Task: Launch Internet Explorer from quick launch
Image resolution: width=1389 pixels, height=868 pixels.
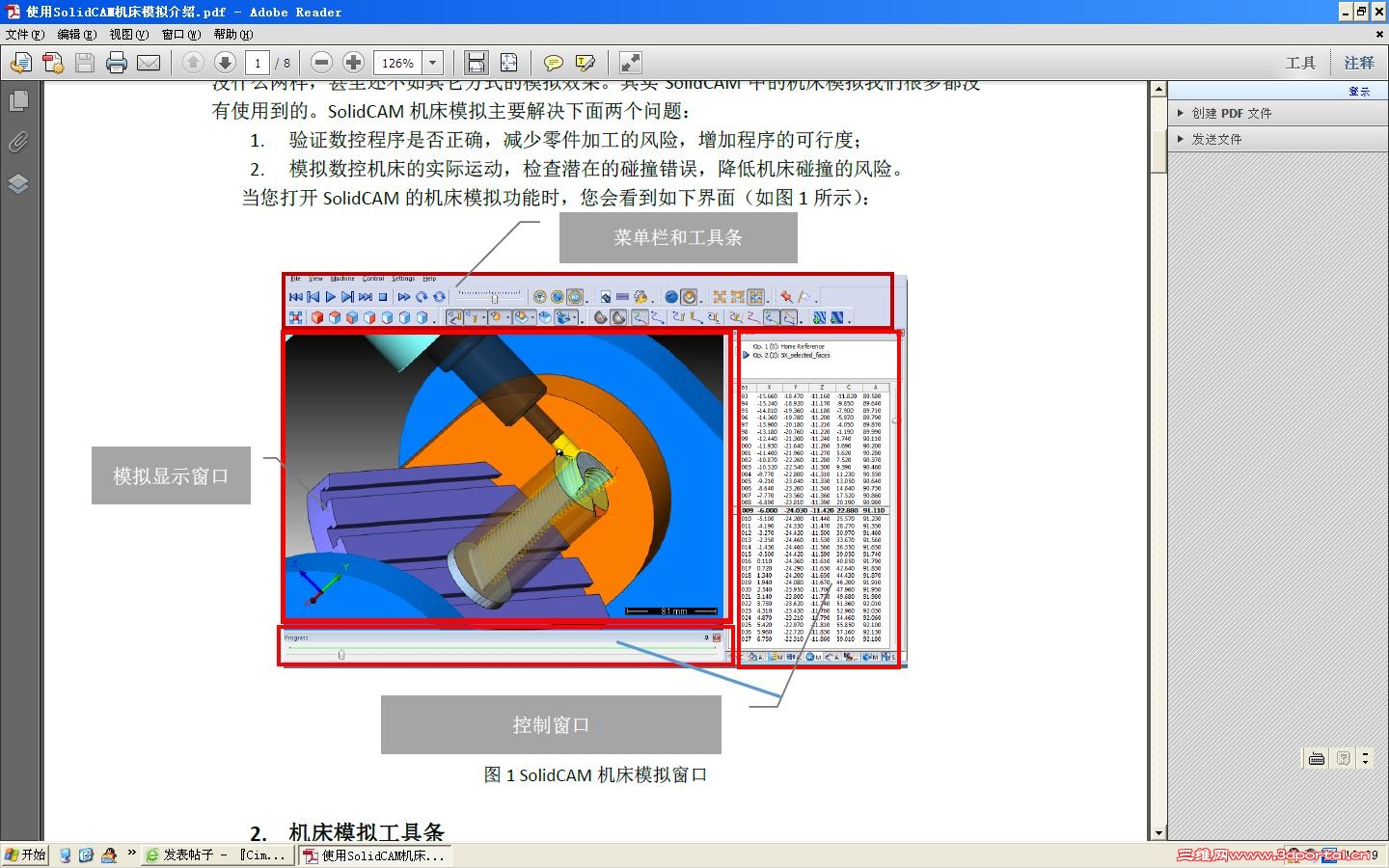Action: (x=86, y=855)
